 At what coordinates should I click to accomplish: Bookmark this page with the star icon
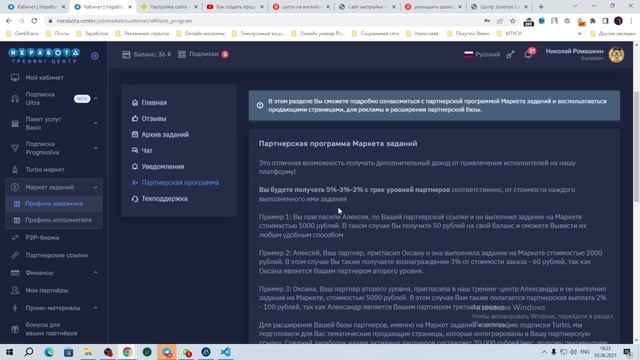[x=513, y=21]
